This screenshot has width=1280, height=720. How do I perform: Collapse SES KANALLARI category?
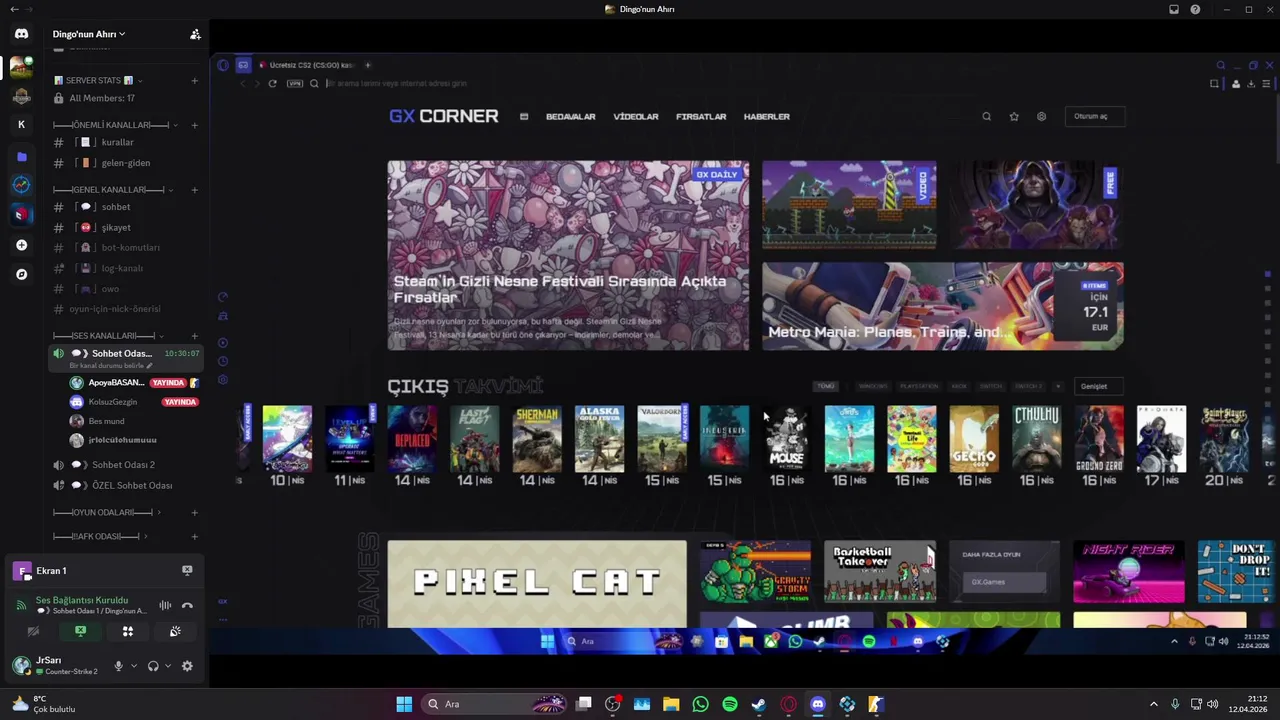pos(109,336)
